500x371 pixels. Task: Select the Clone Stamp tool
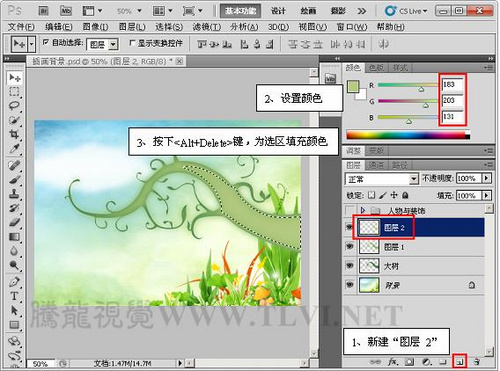click(15, 194)
